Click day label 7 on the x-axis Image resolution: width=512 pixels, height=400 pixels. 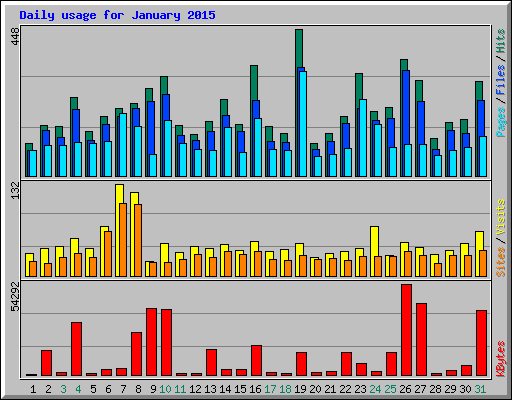tap(123, 389)
